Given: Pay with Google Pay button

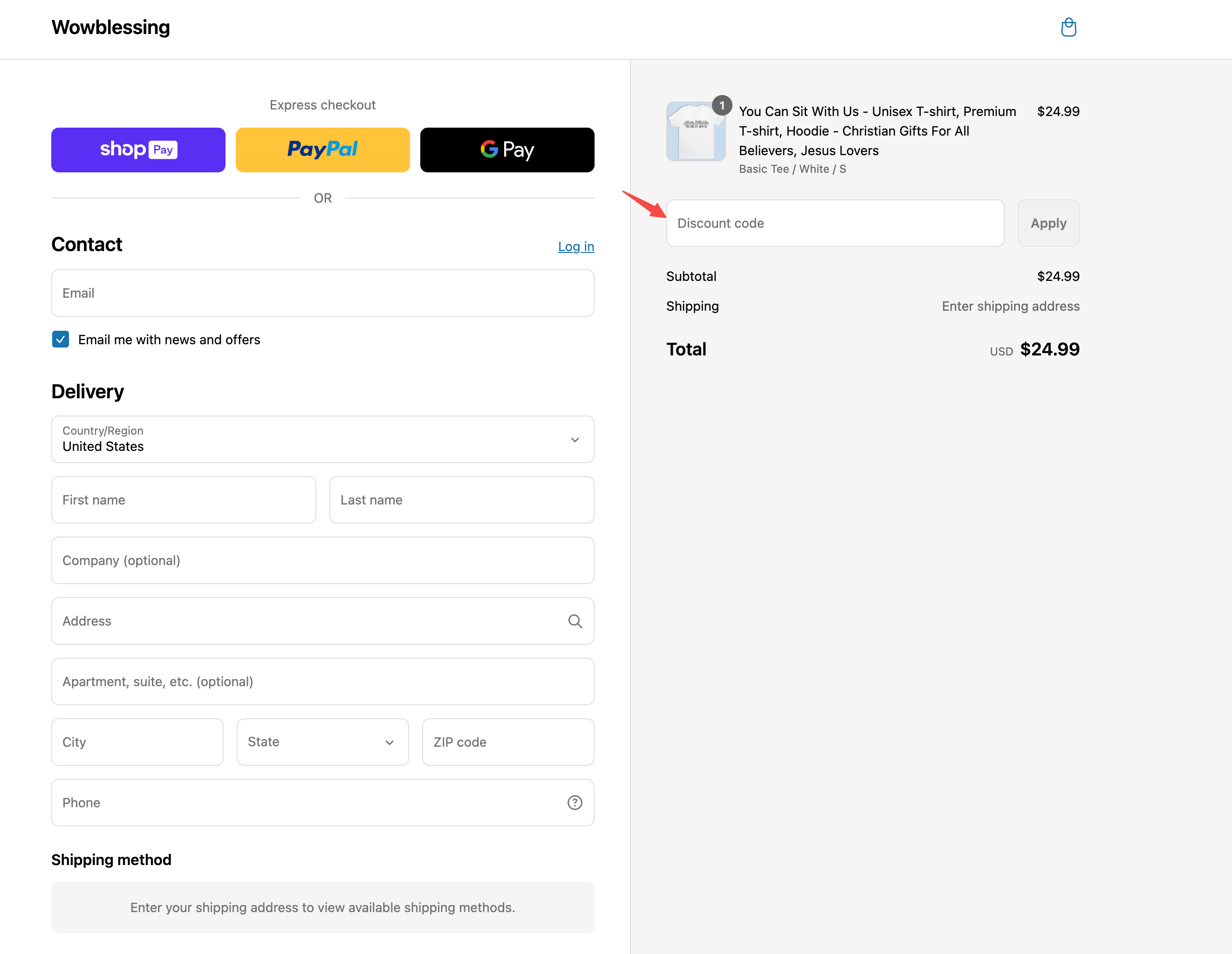Looking at the screenshot, I should (506, 150).
